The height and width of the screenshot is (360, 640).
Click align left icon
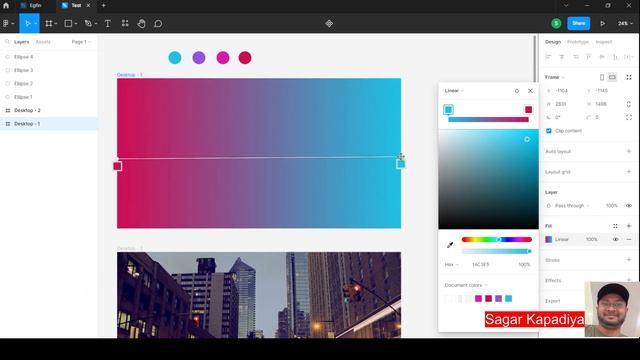click(x=548, y=57)
